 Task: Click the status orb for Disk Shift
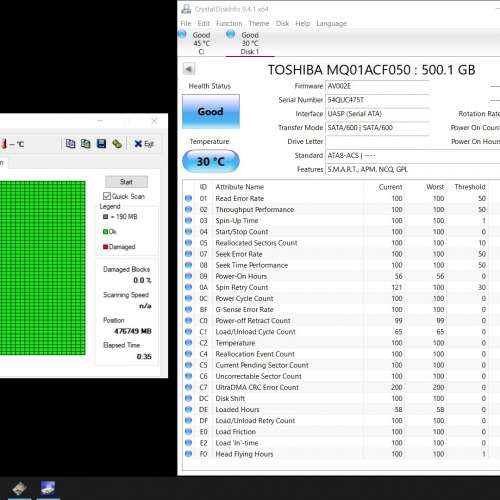(x=188, y=398)
